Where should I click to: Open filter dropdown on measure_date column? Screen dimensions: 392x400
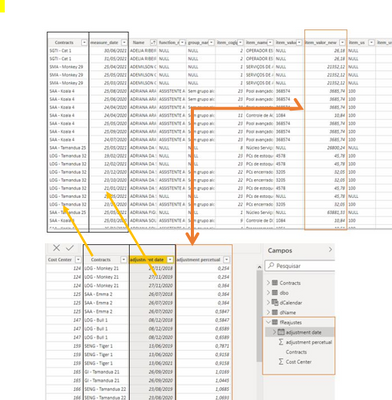pos(124,43)
